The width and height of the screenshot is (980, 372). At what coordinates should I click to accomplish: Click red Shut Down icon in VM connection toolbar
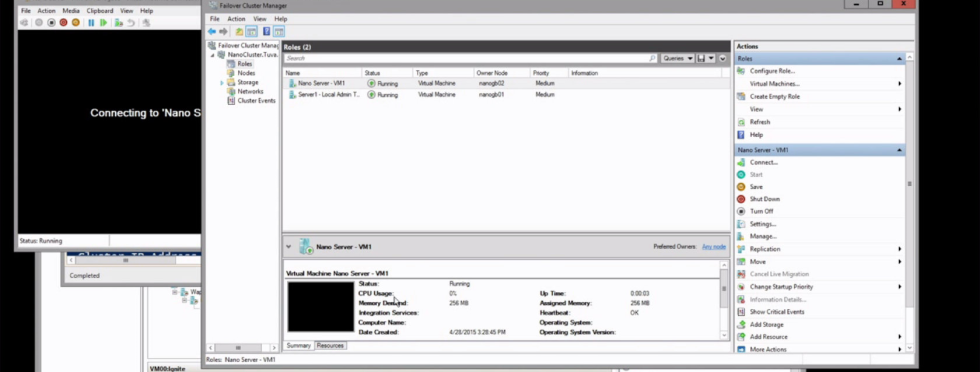63,23
